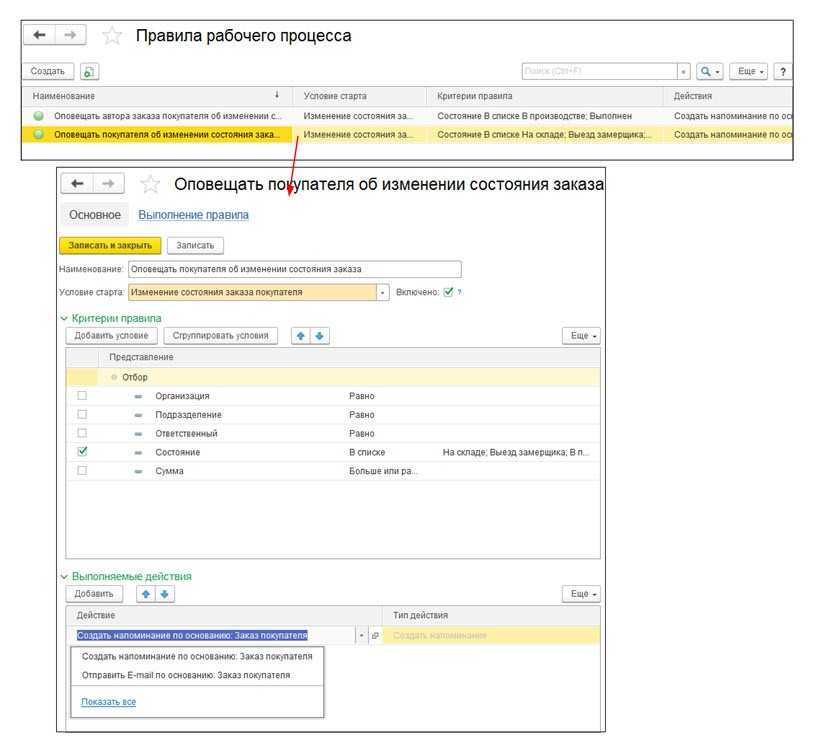818x748 pixels.
Task: Open the Условие старта dropdown list
Action: point(382,293)
